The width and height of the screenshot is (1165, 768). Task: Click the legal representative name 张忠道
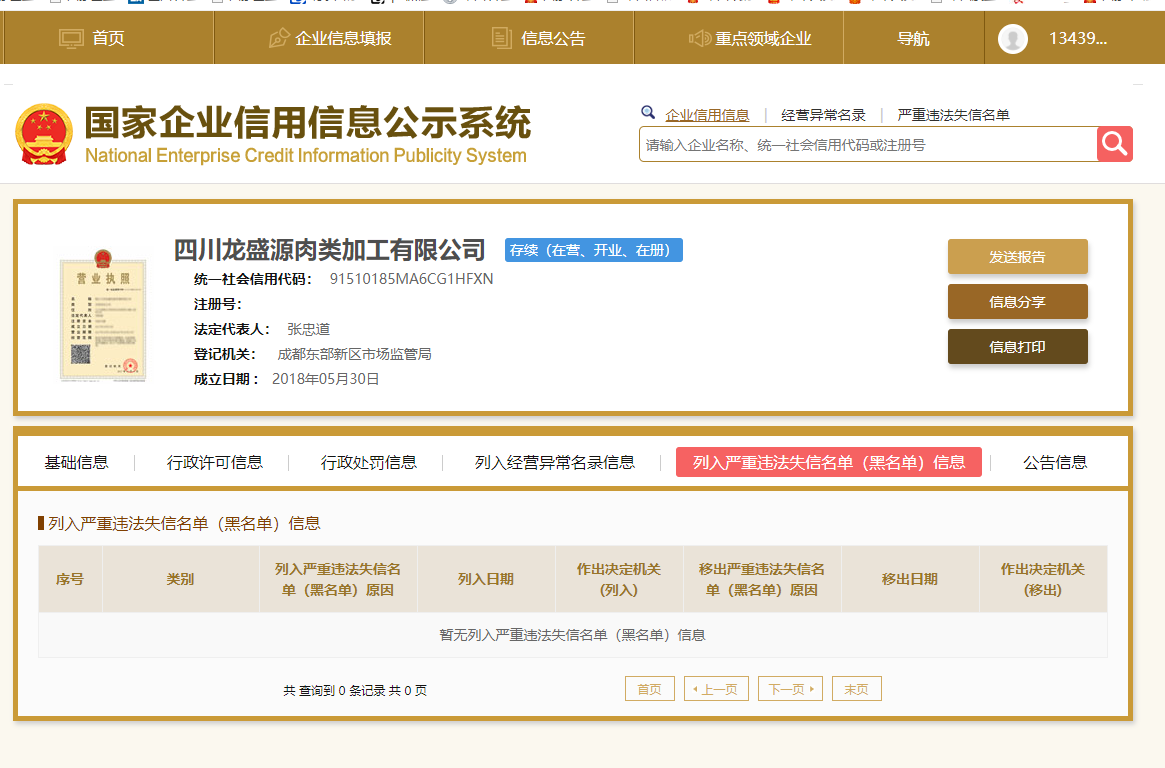click(x=308, y=329)
